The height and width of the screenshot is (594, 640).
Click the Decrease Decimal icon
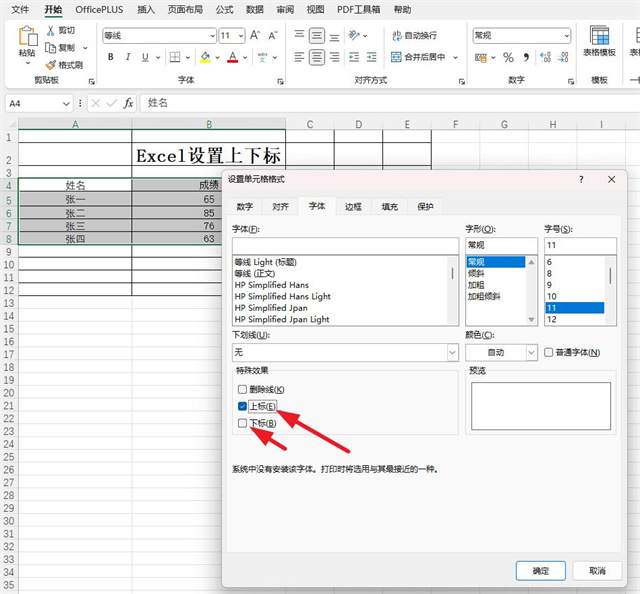(563, 57)
